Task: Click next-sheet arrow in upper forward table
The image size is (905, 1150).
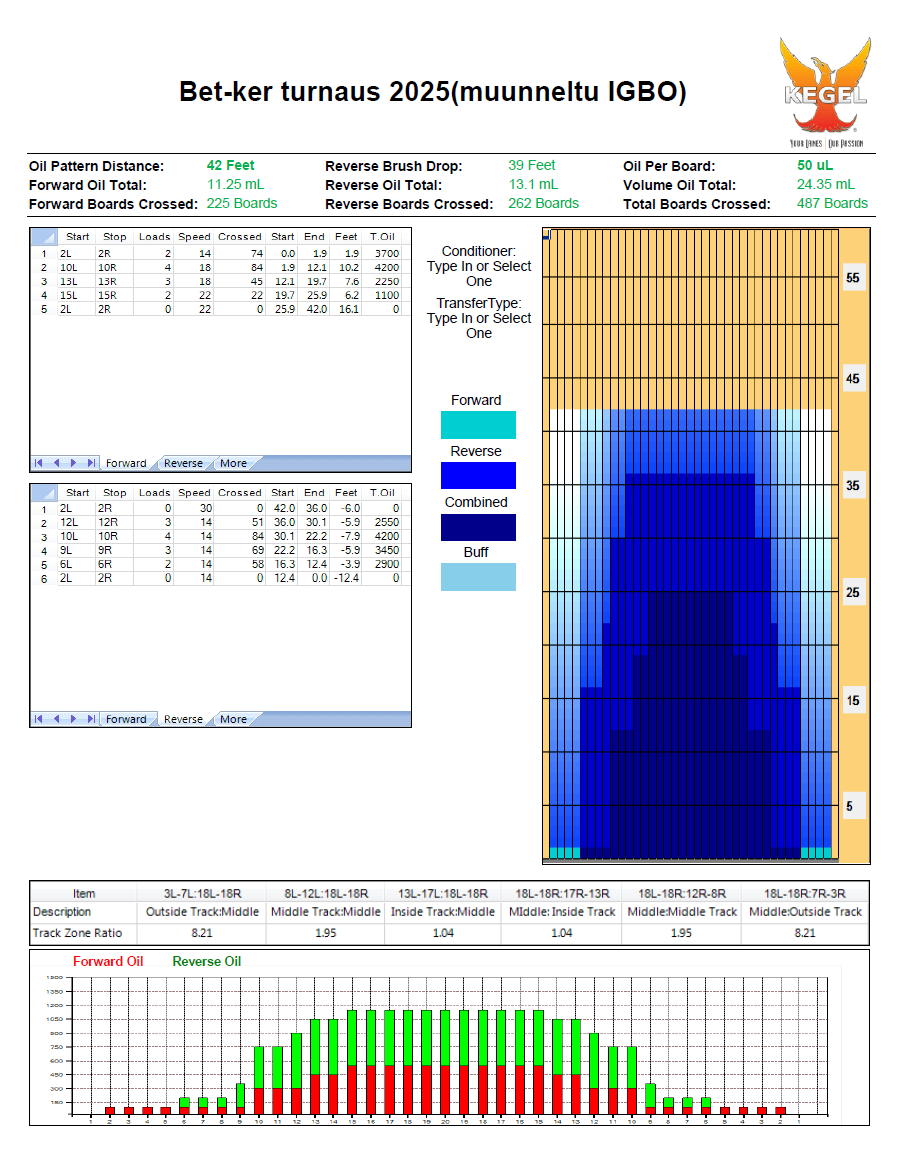Action: (73, 463)
